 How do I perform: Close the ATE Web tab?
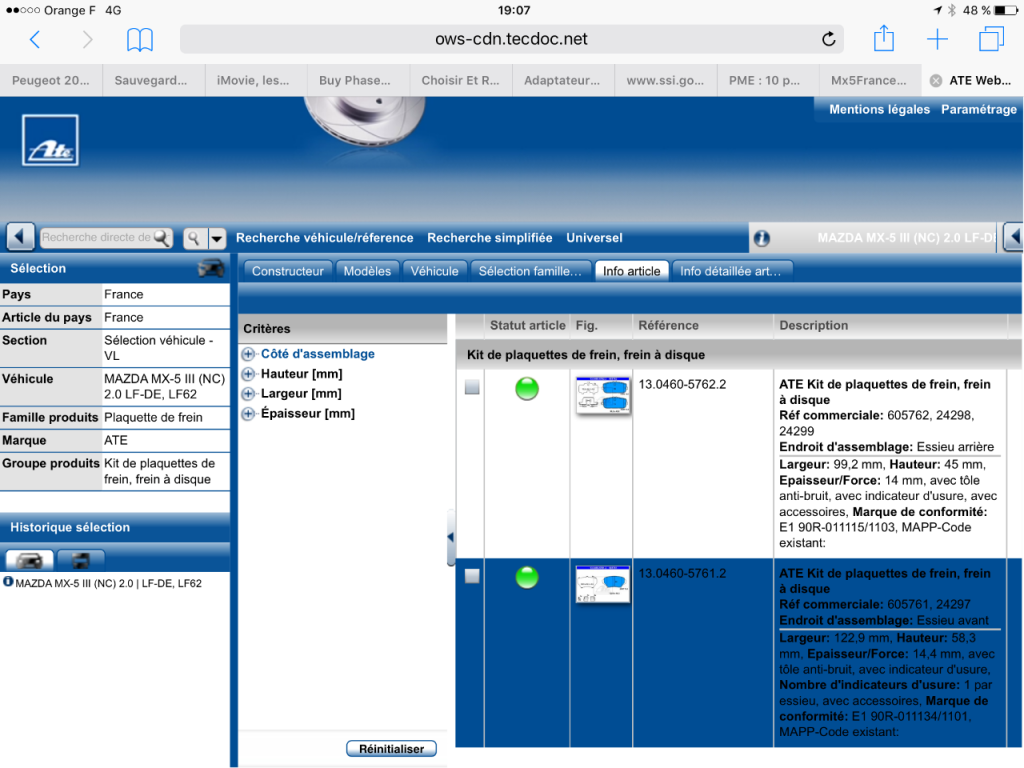936,80
